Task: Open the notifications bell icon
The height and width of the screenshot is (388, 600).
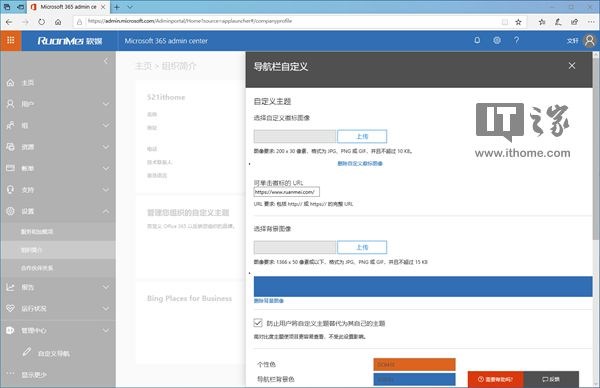Action: 477,40
